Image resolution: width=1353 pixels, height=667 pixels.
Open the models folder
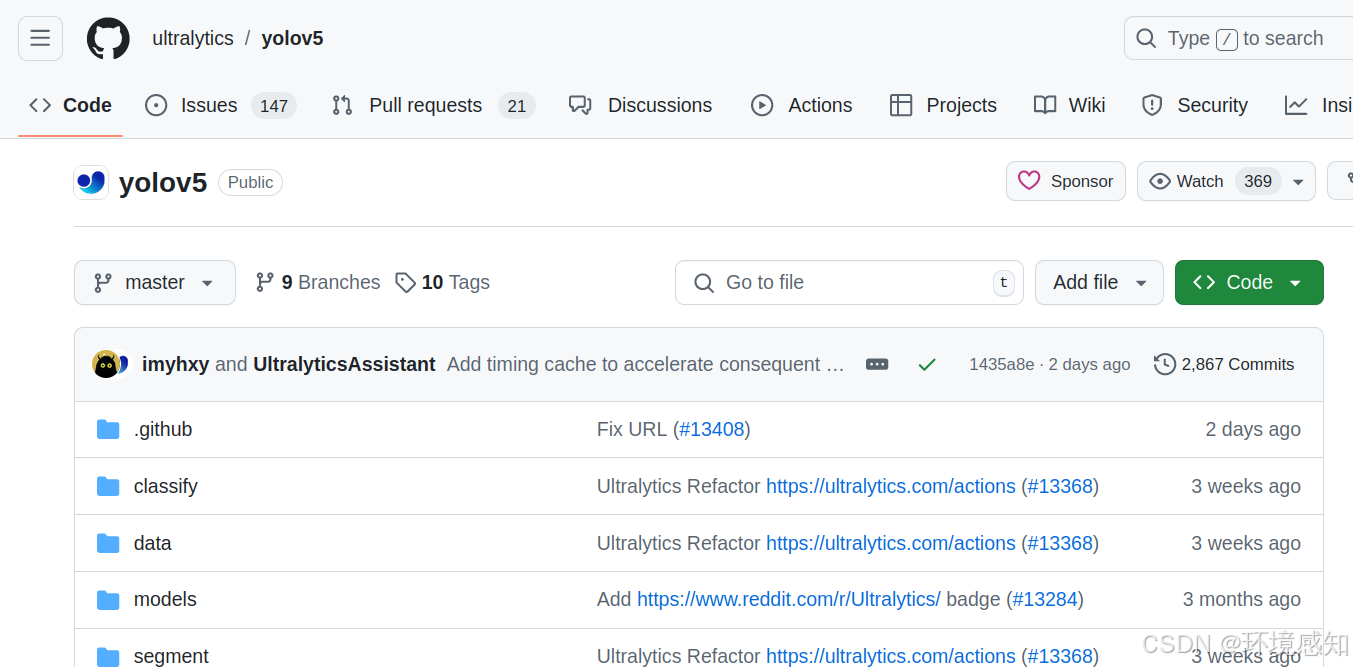point(165,599)
